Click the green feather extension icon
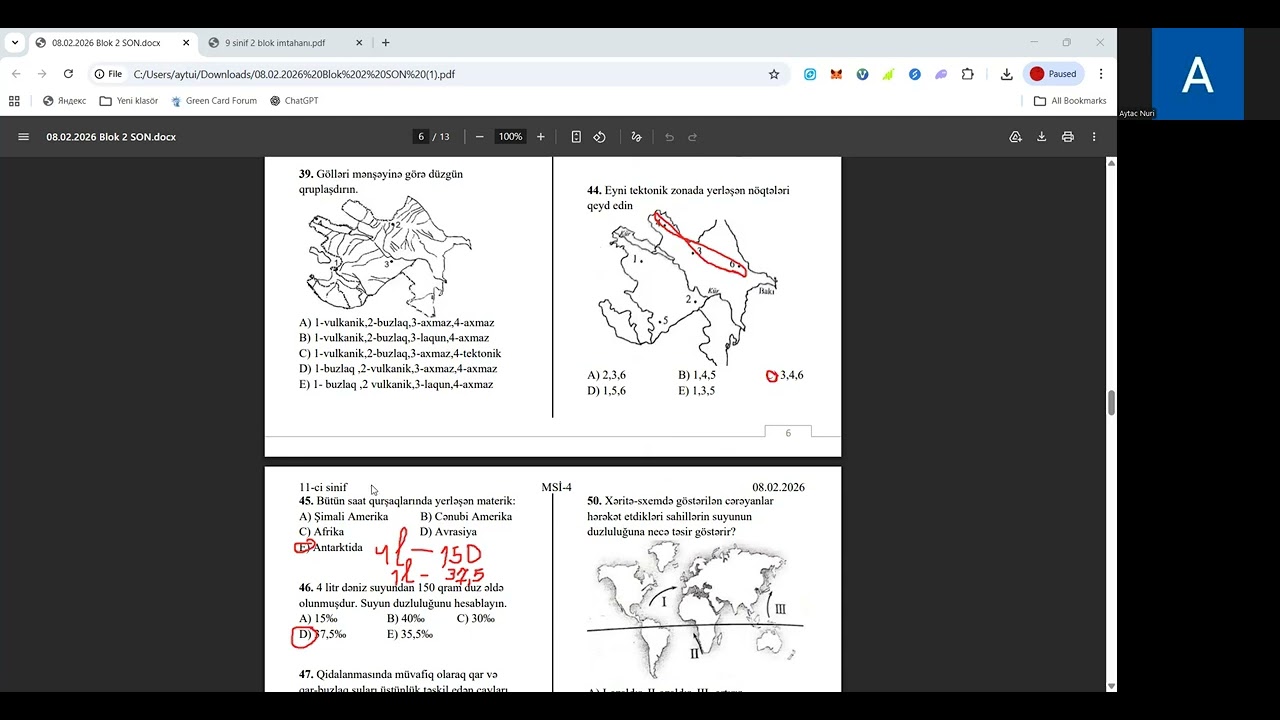The height and width of the screenshot is (720, 1280). (888, 74)
